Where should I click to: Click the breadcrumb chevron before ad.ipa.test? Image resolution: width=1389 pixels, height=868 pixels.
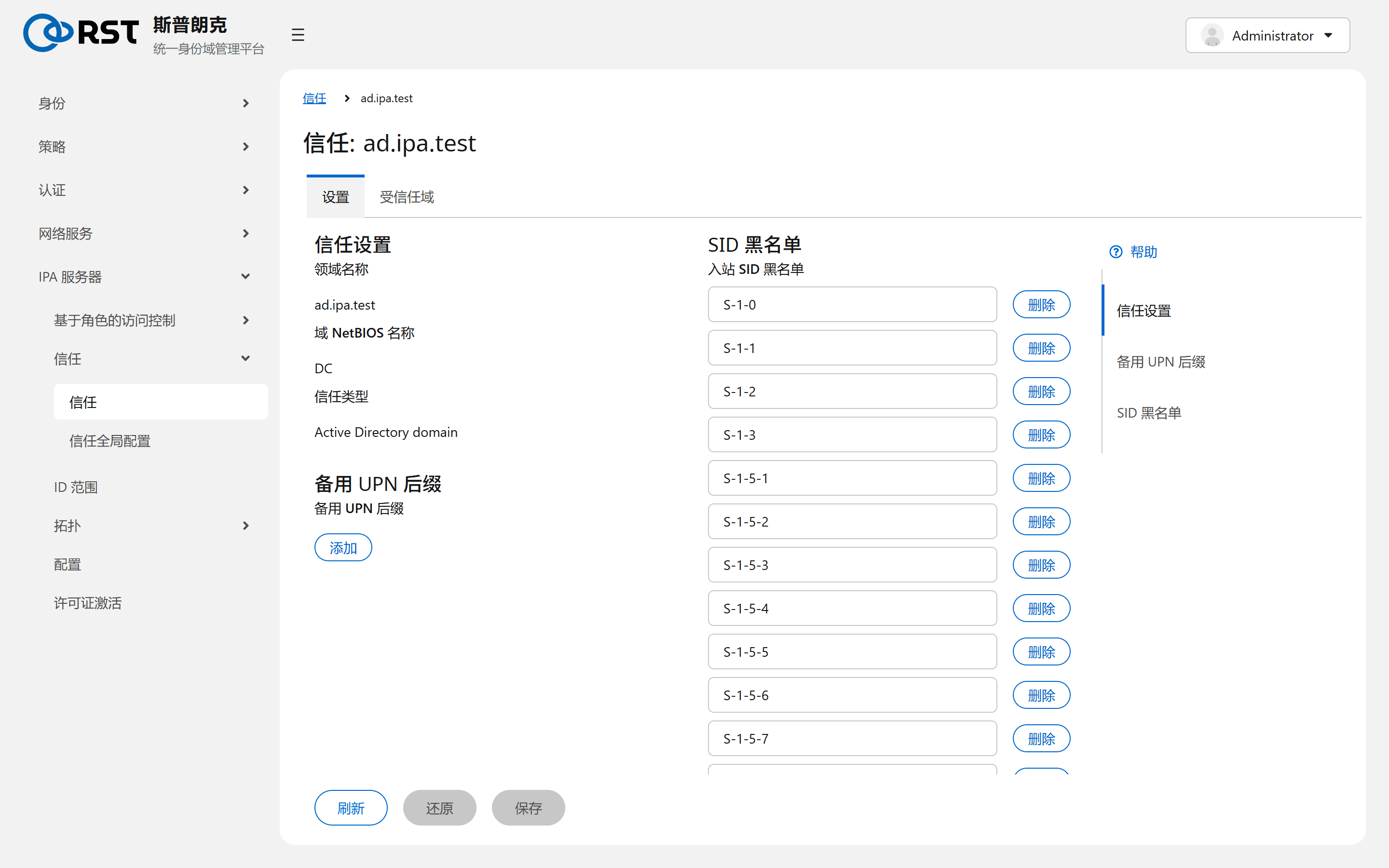tap(347, 98)
